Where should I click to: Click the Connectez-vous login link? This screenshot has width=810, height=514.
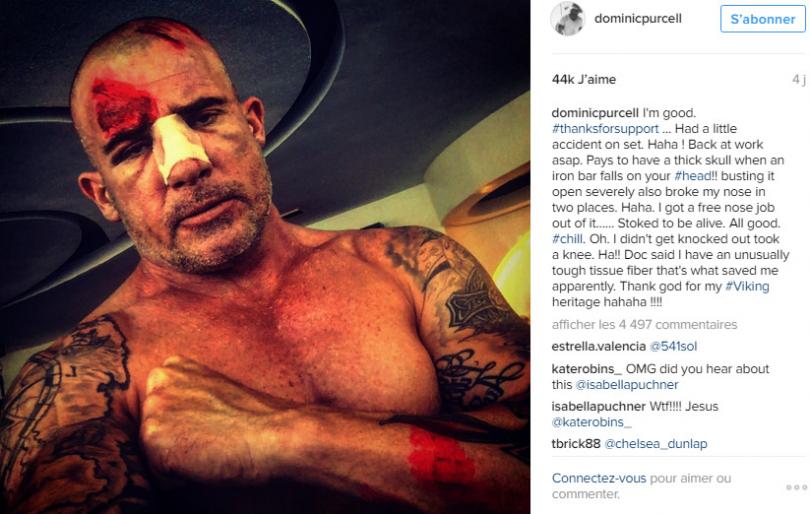point(599,478)
